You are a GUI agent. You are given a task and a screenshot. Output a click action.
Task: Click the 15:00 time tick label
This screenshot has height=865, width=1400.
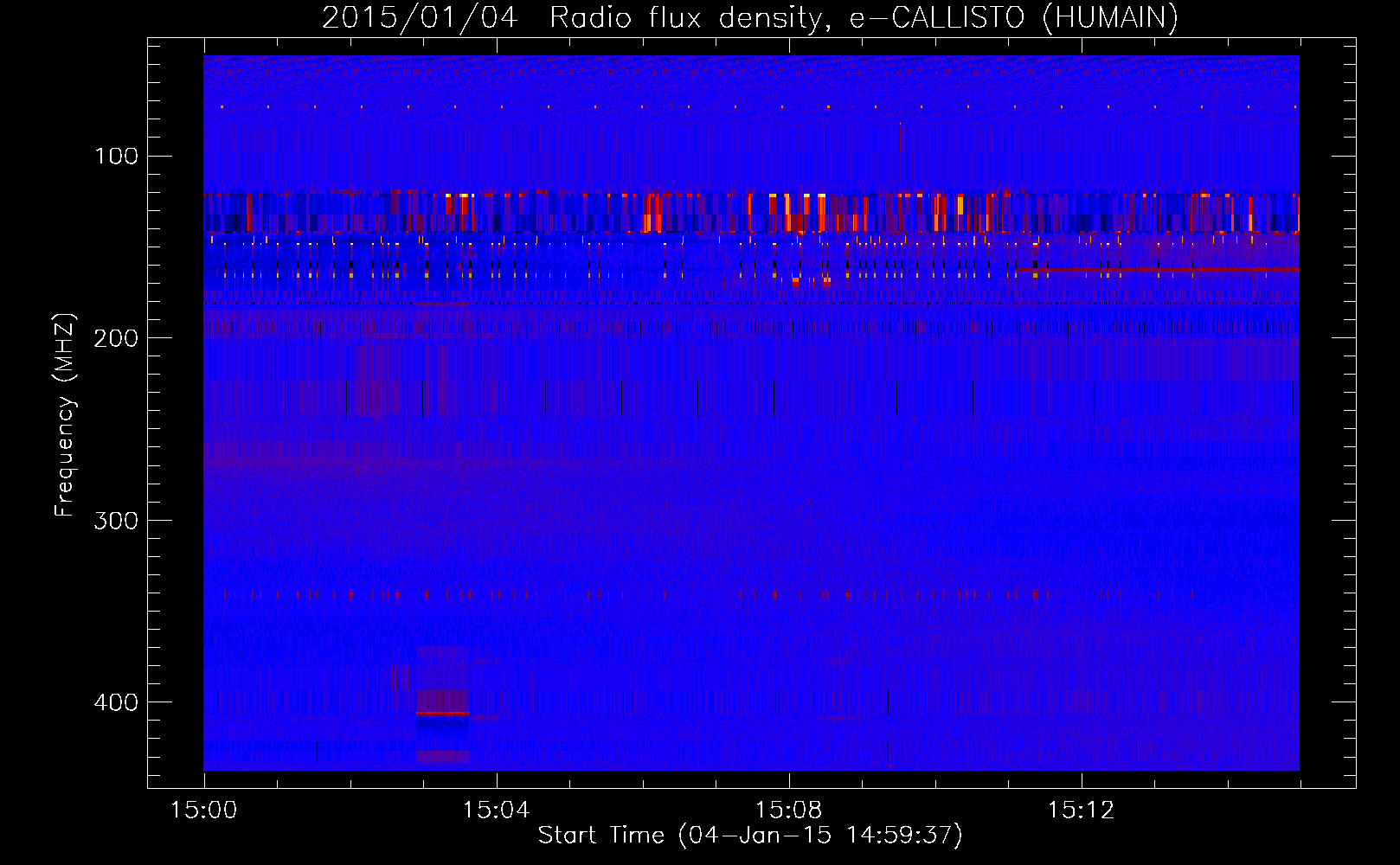[x=203, y=811]
